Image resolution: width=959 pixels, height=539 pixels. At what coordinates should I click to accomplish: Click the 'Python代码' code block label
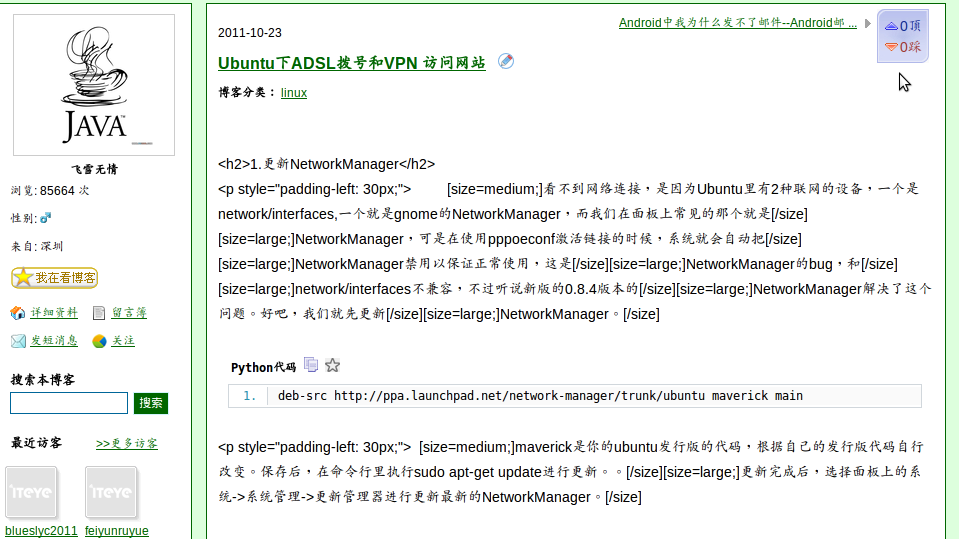263,367
